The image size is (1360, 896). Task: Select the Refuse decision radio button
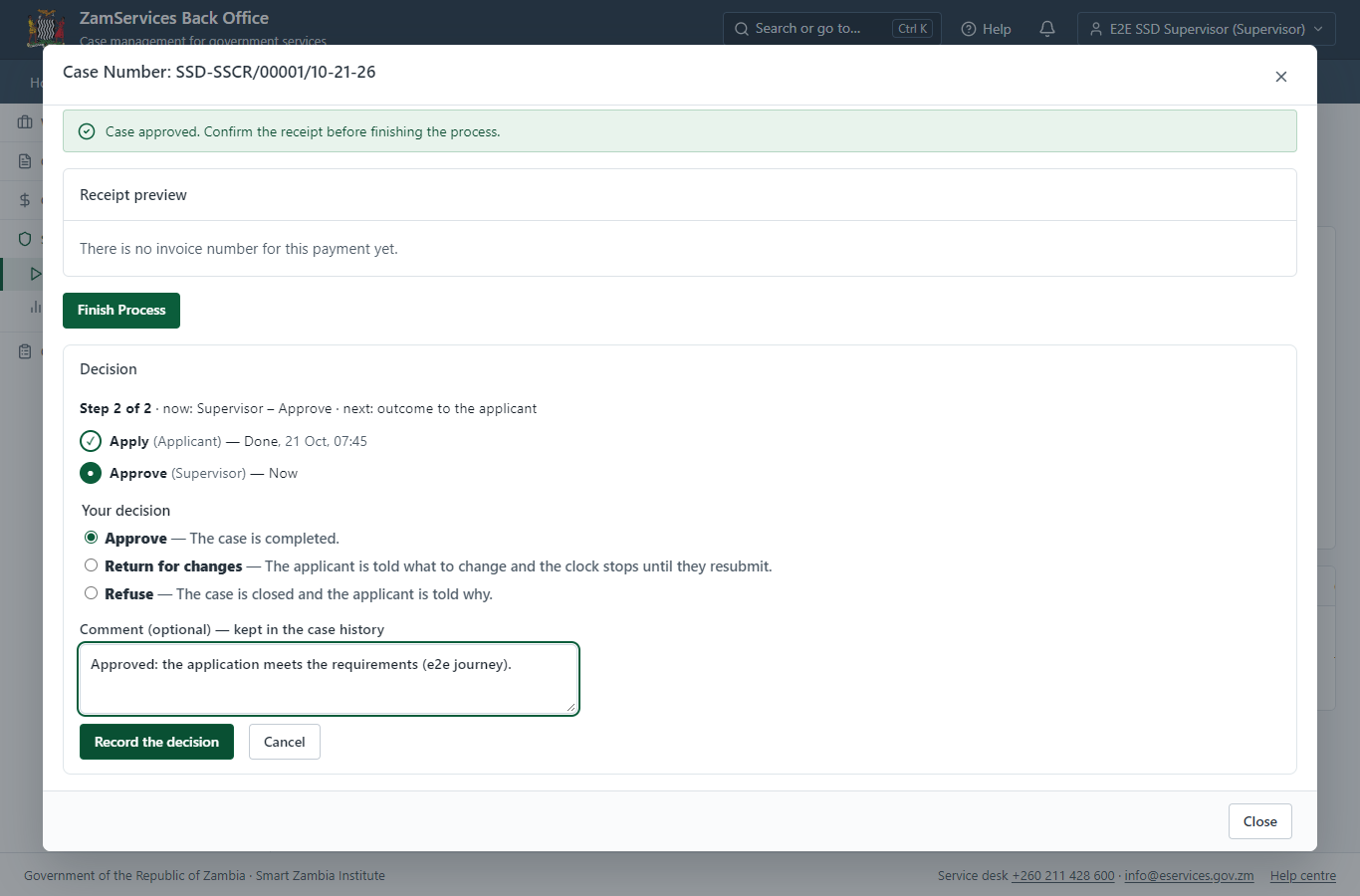92,593
